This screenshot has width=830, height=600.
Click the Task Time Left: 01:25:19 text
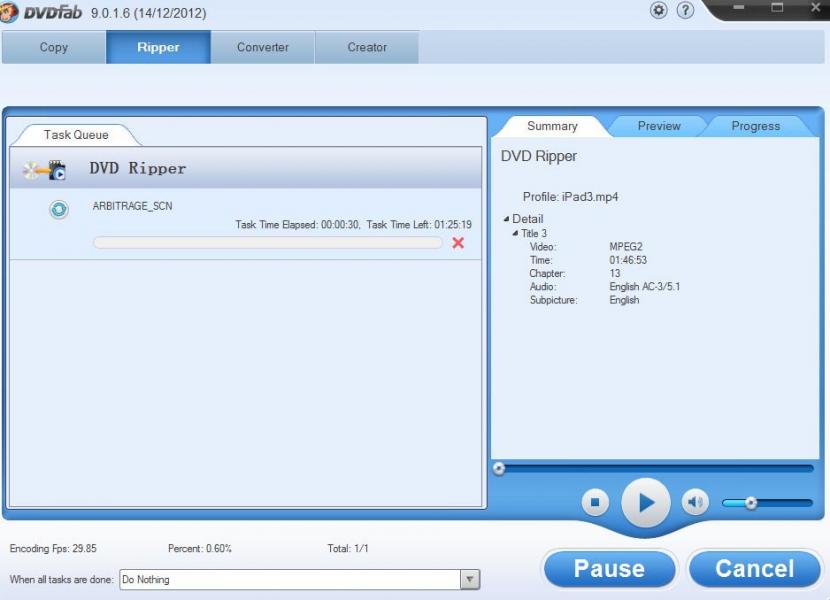click(x=419, y=225)
